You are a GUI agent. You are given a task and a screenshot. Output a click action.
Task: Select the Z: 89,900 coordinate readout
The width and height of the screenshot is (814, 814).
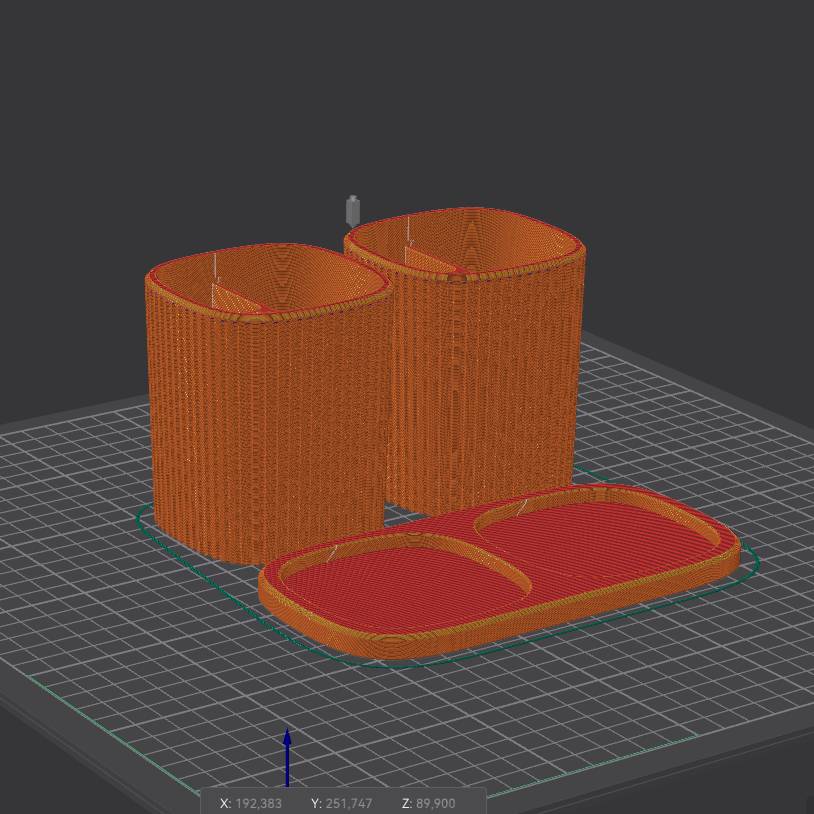click(428, 803)
